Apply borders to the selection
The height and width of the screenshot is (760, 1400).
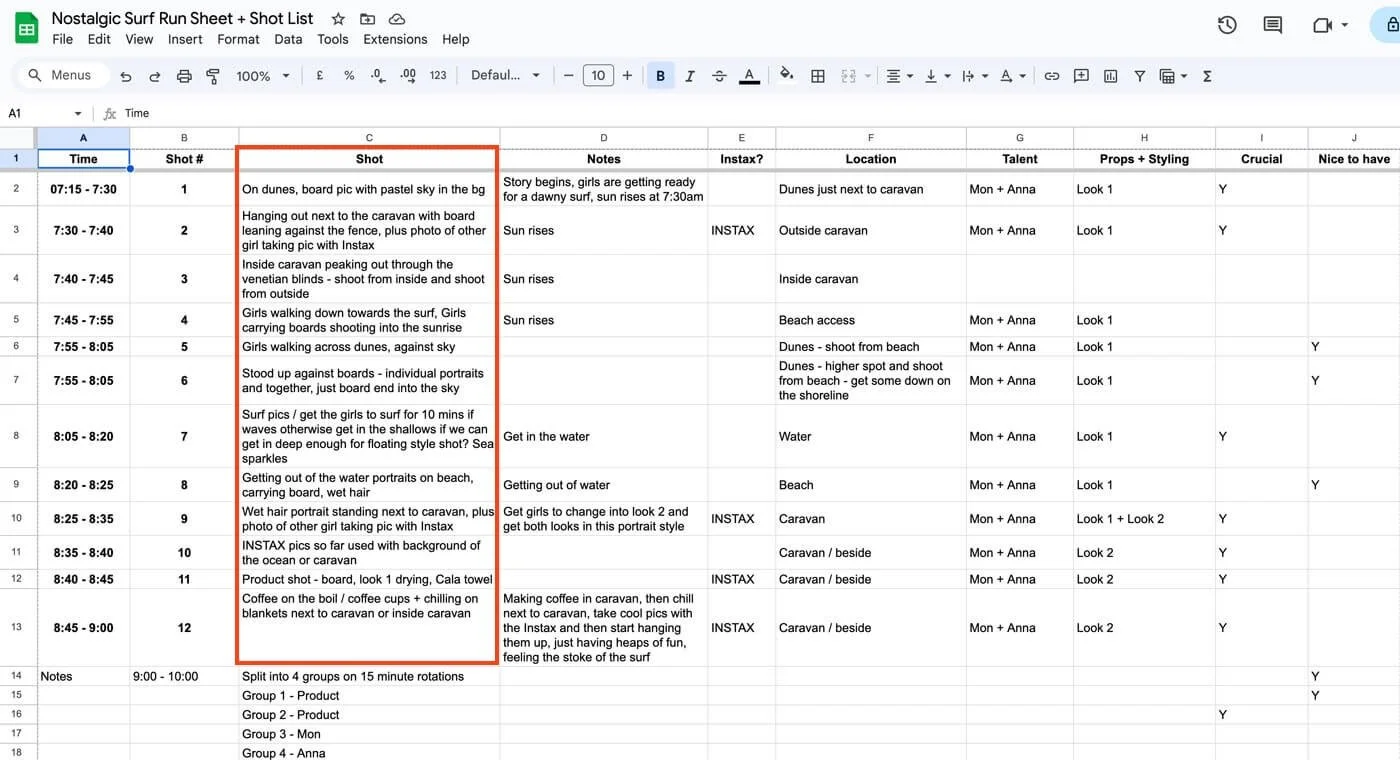(817, 75)
